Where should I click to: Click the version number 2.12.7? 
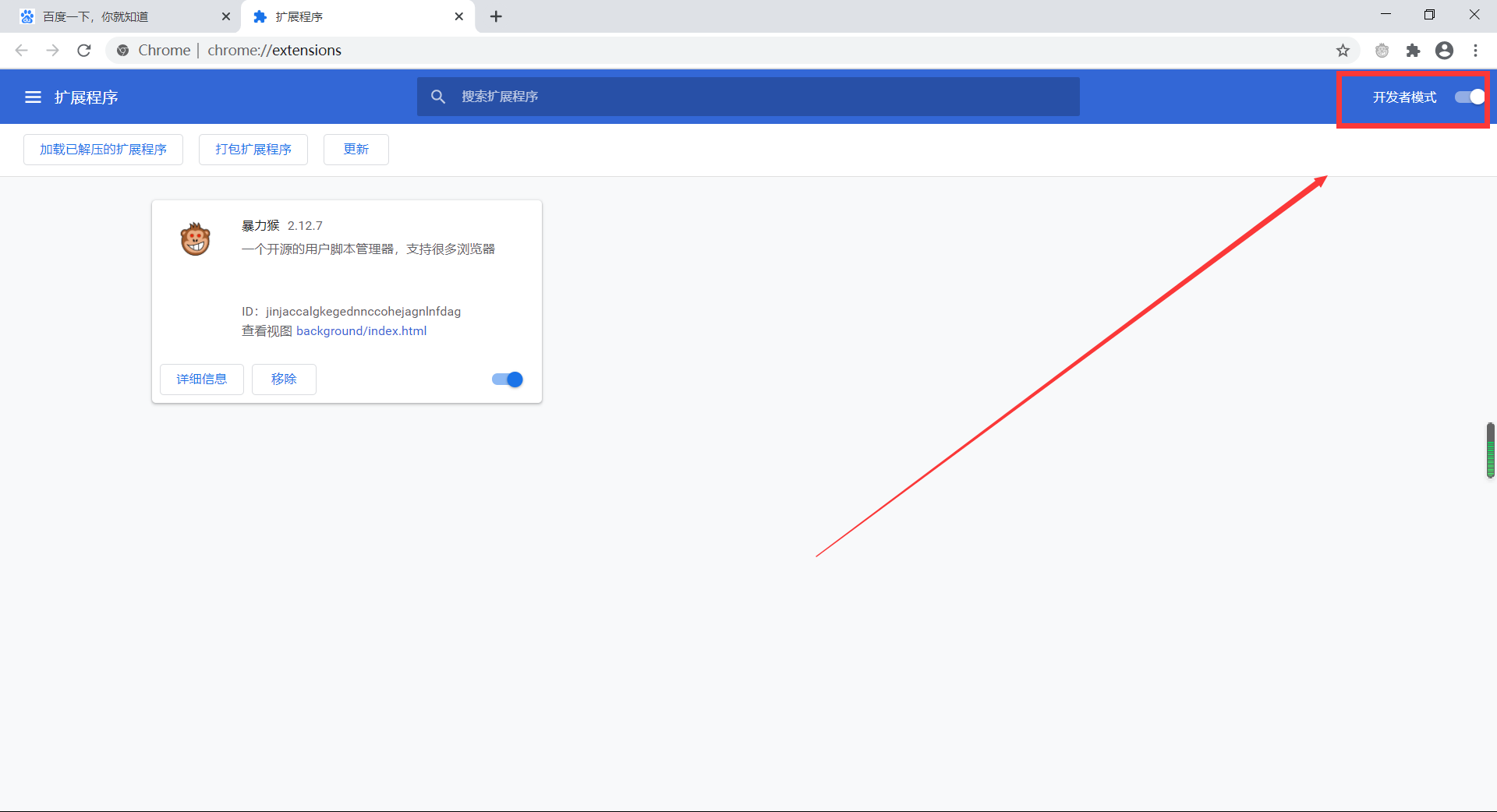tap(305, 226)
